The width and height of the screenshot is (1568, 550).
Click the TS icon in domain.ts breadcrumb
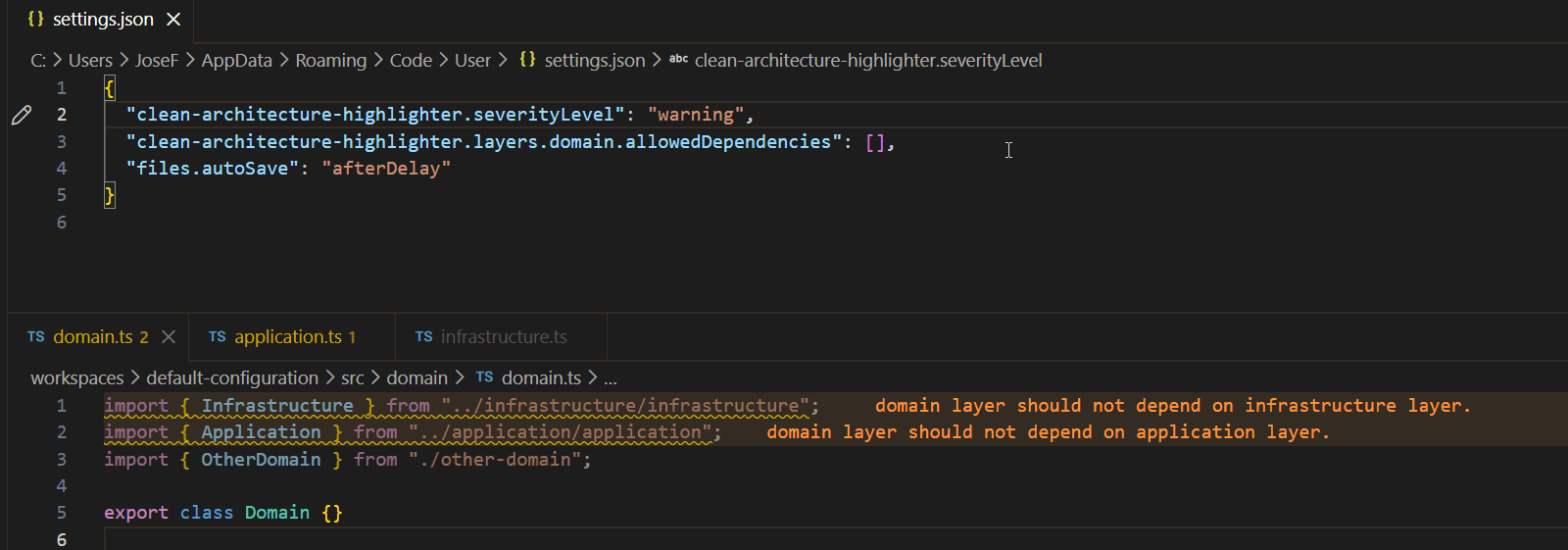[x=484, y=377]
